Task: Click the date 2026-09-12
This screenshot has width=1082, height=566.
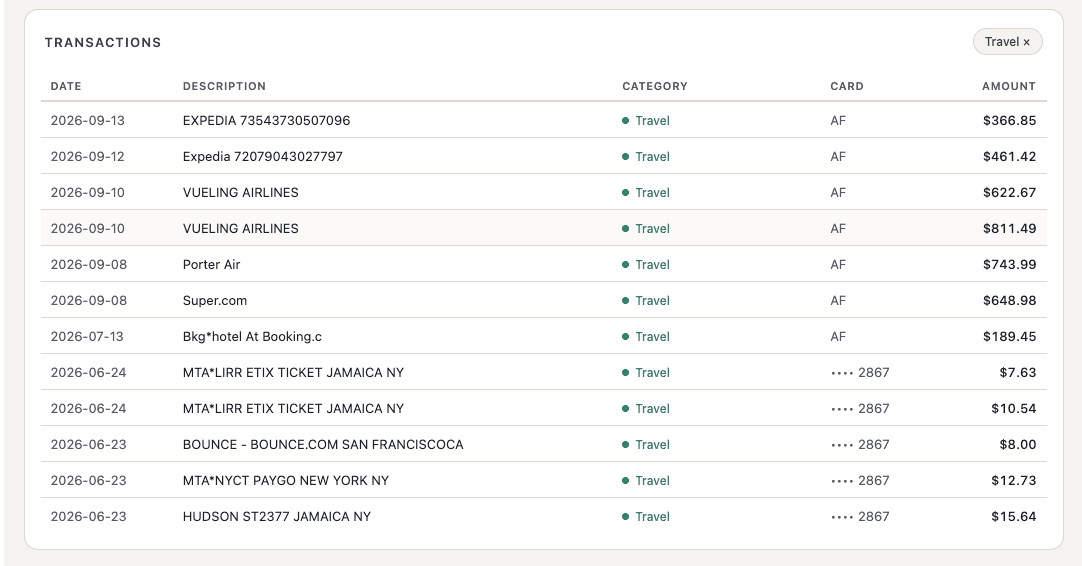Action: click(88, 156)
